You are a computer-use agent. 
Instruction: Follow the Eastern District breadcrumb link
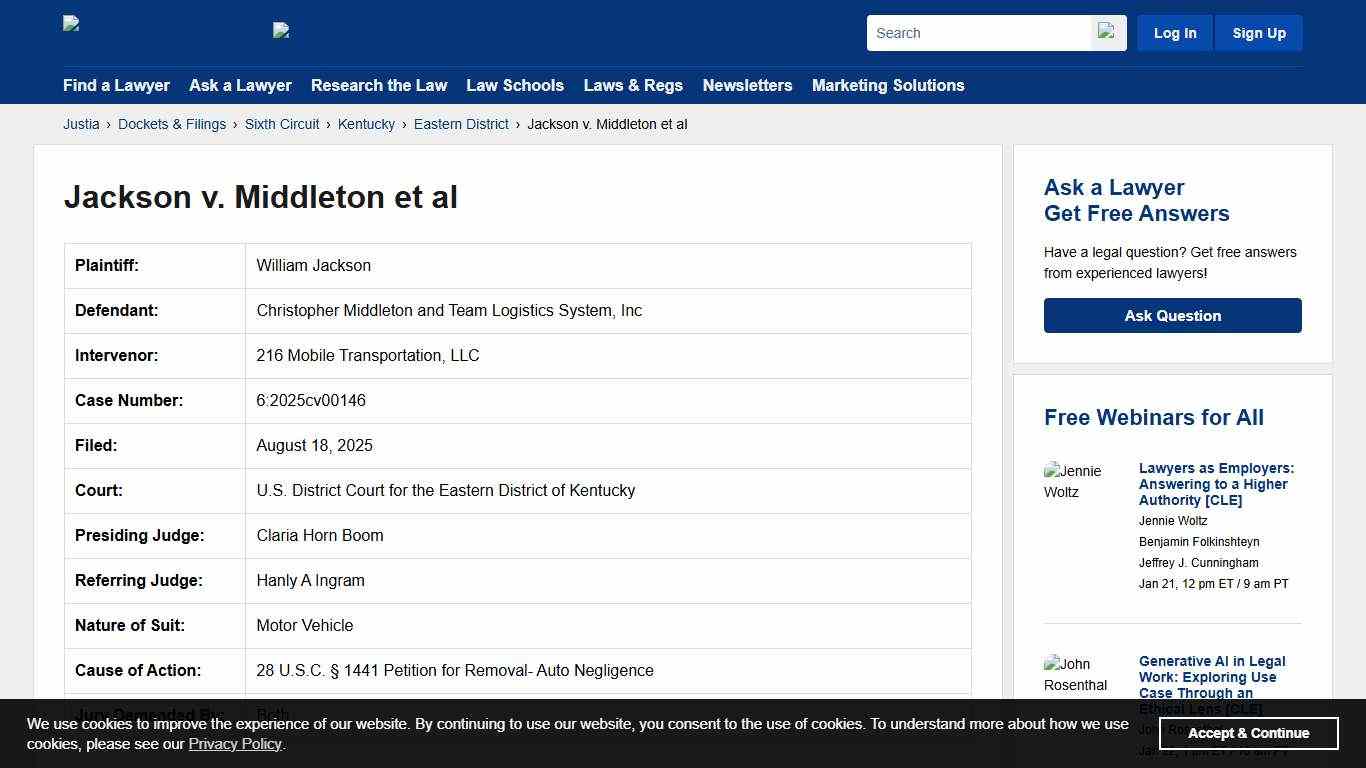pos(461,124)
